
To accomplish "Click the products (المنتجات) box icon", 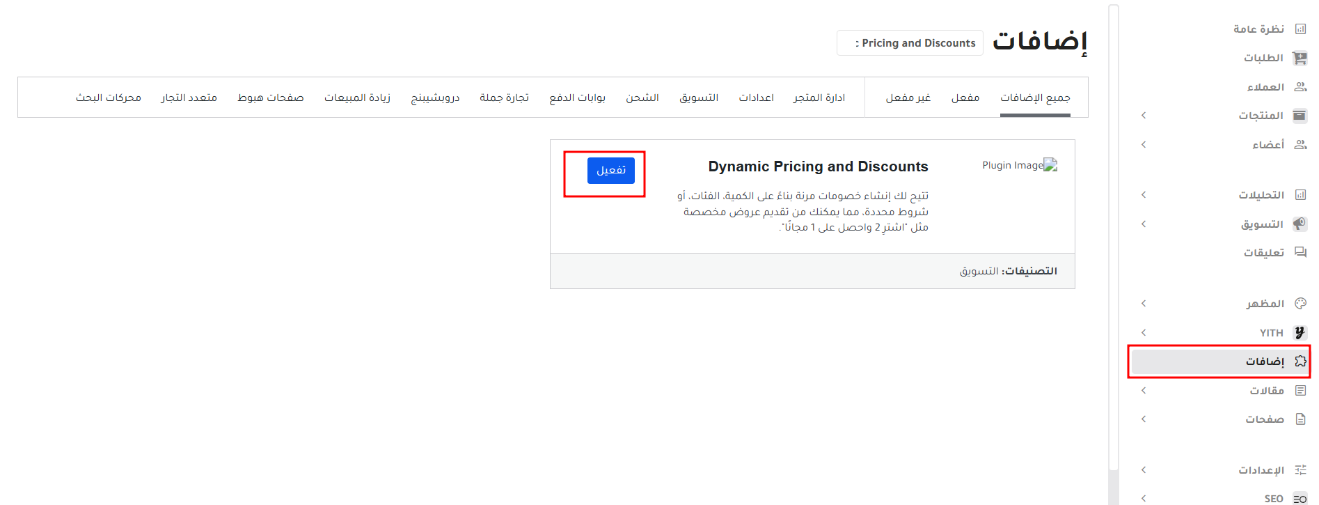I will point(1301,116).
